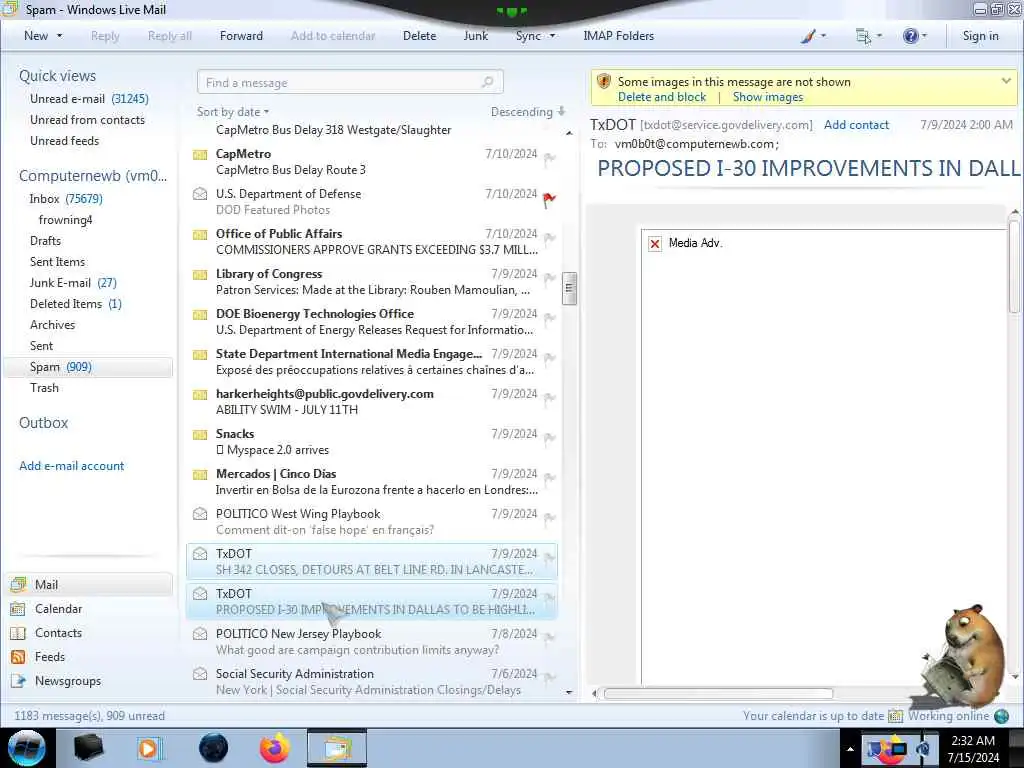Click the preview pane horizontal scrollbar thumb

(x=718, y=694)
